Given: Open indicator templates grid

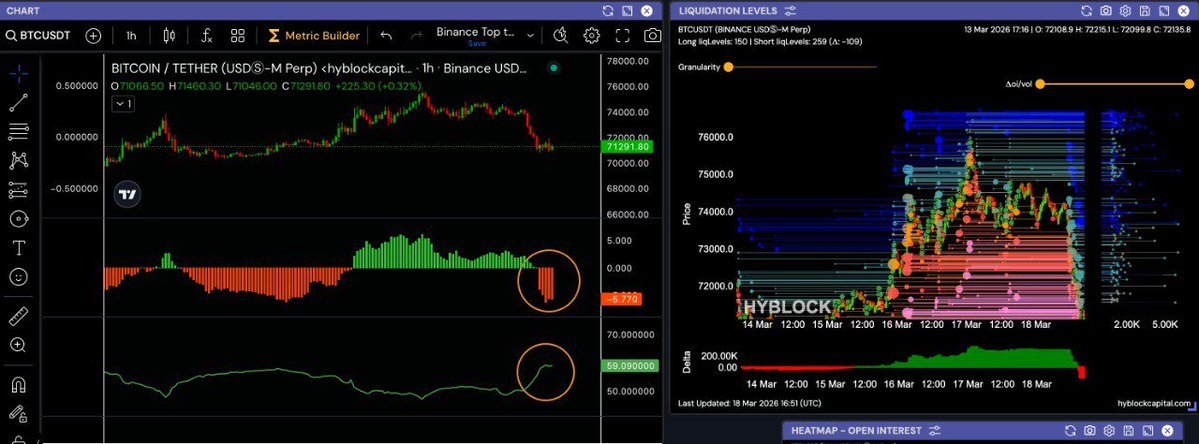Looking at the screenshot, I should point(238,35).
